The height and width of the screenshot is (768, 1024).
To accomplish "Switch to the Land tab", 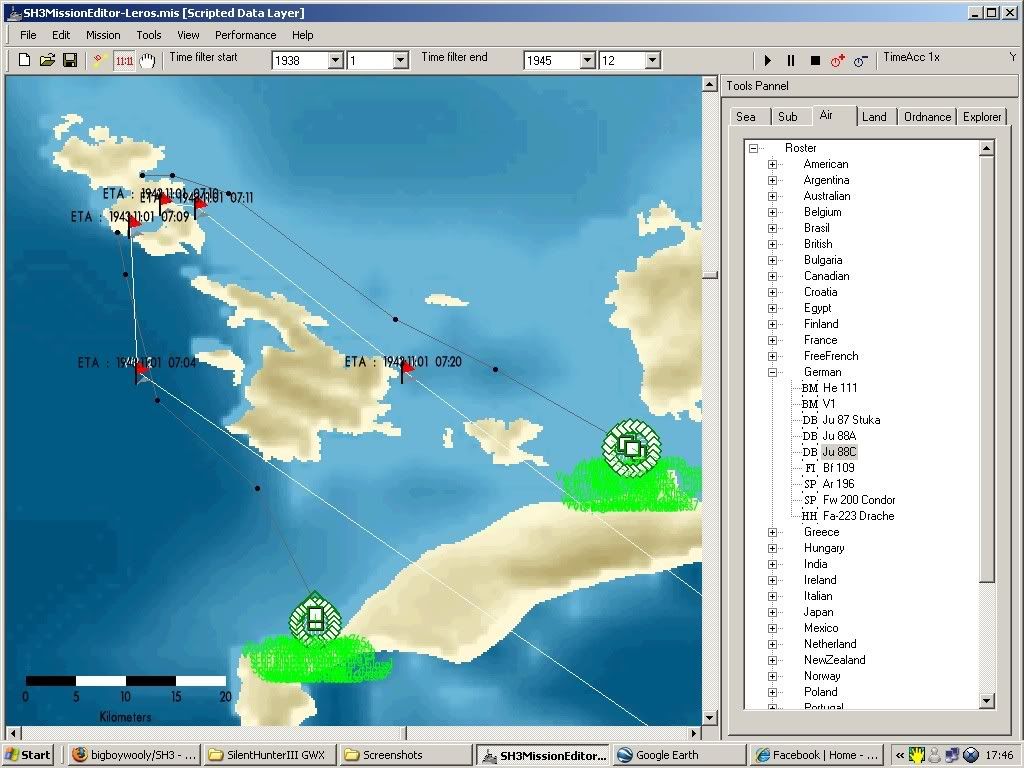I will pos(874,117).
